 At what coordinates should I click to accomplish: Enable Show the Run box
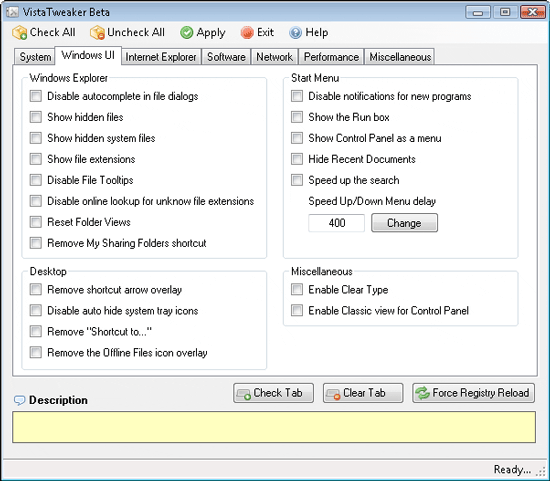pyautogui.click(x=297, y=117)
